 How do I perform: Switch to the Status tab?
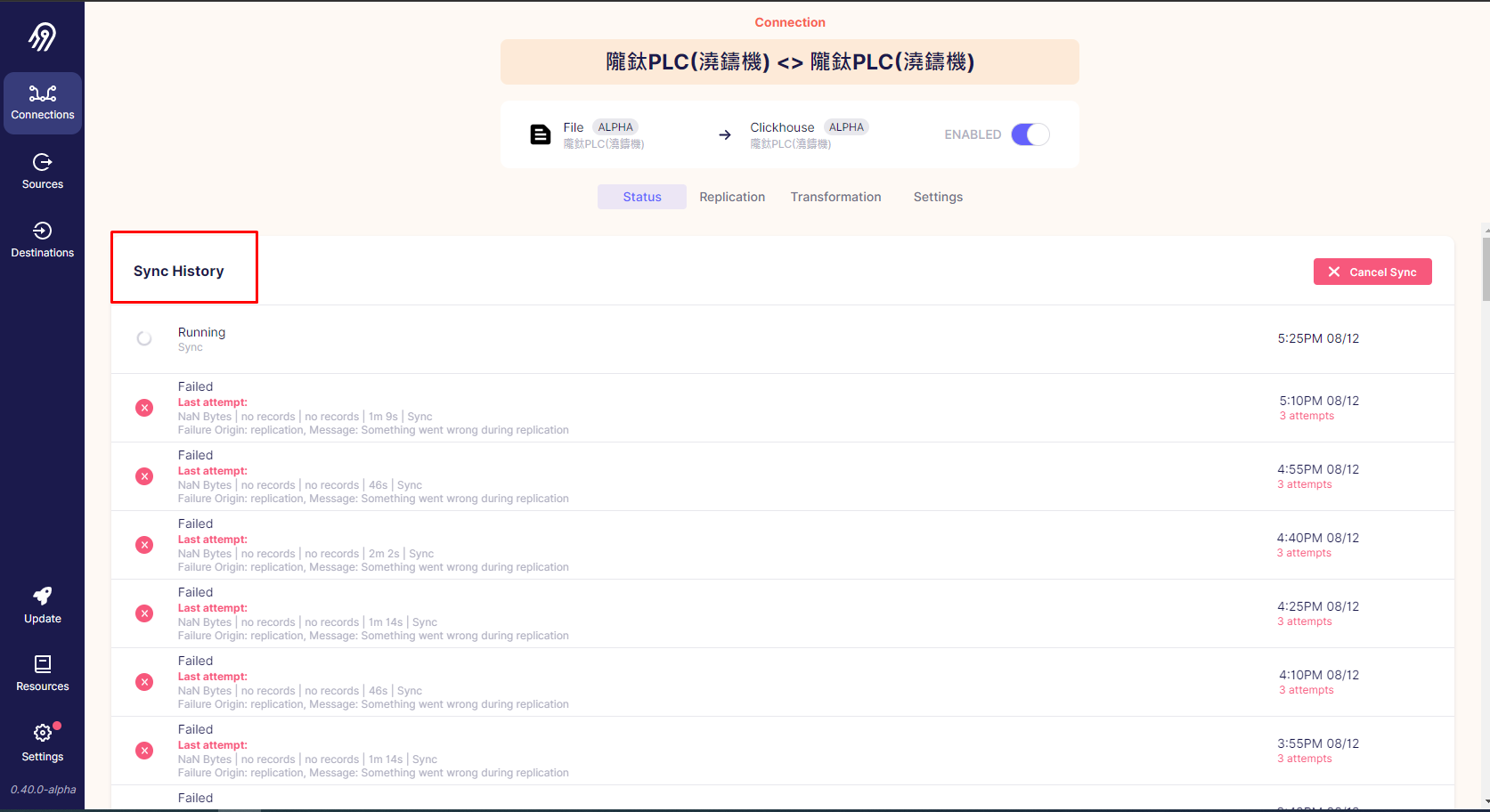tap(642, 197)
